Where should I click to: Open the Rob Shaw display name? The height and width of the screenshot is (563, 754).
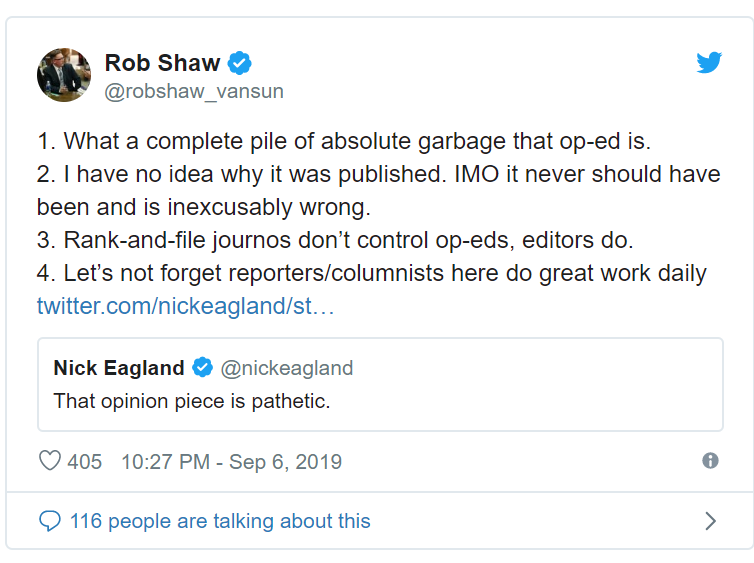click(163, 63)
